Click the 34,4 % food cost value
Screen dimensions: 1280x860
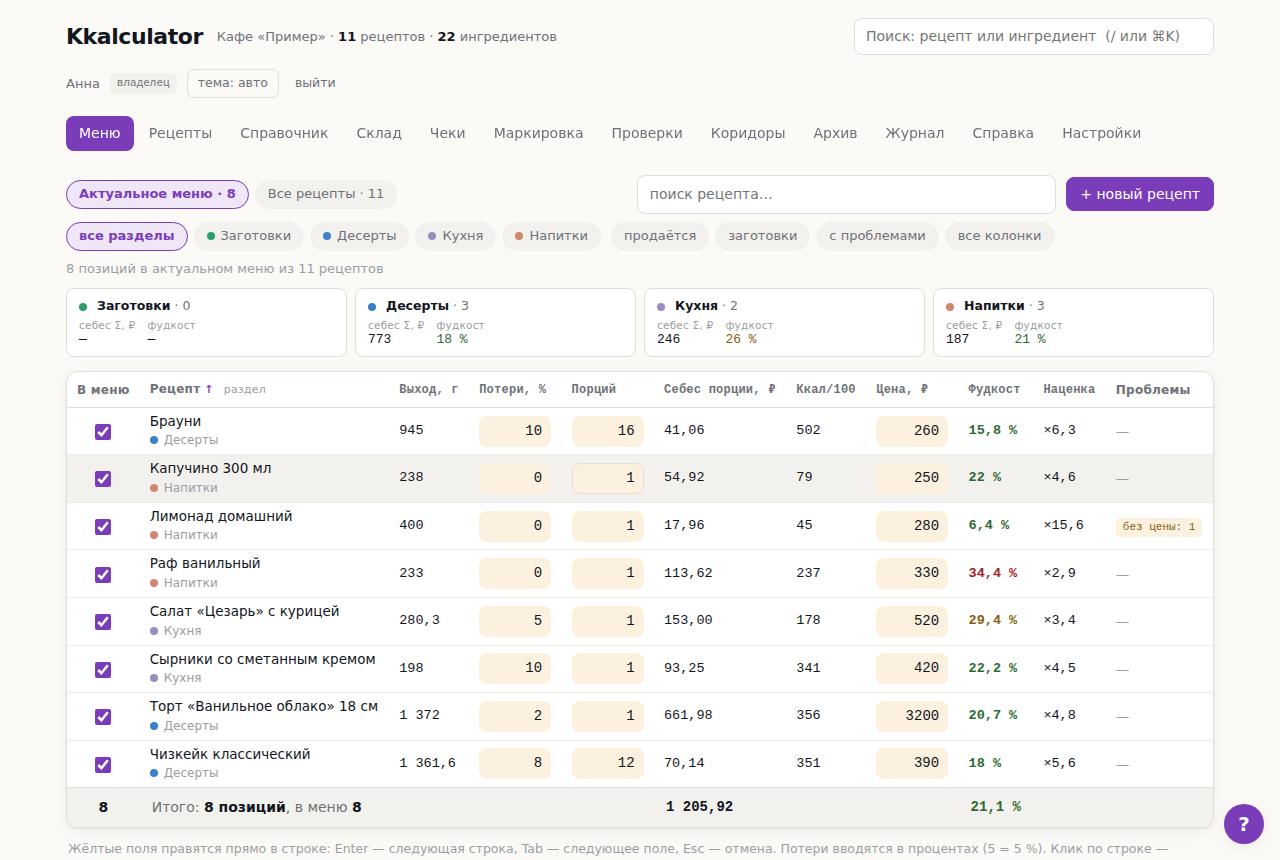coord(993,573)
